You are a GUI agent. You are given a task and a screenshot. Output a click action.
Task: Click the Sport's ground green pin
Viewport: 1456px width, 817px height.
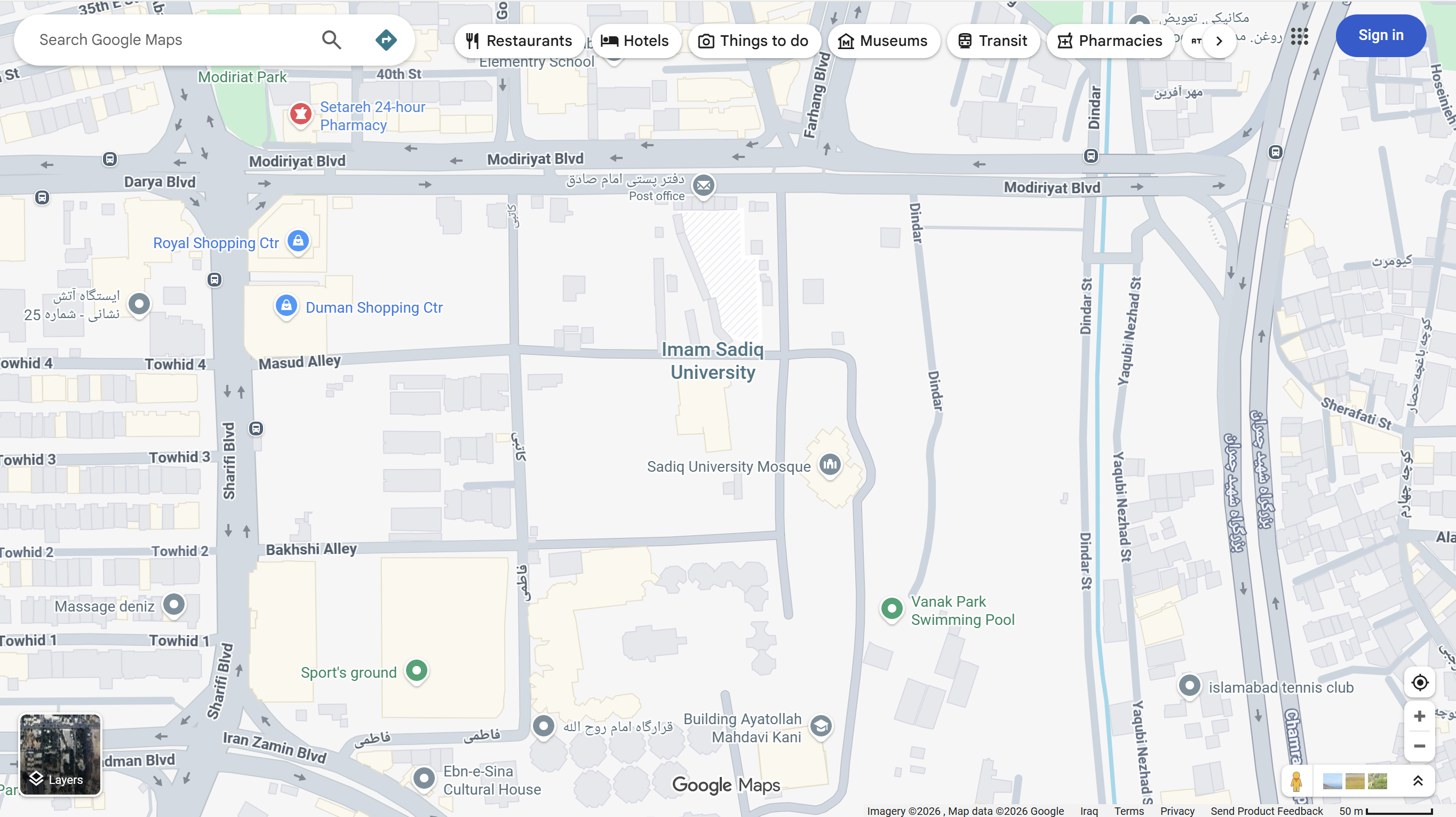417,671
